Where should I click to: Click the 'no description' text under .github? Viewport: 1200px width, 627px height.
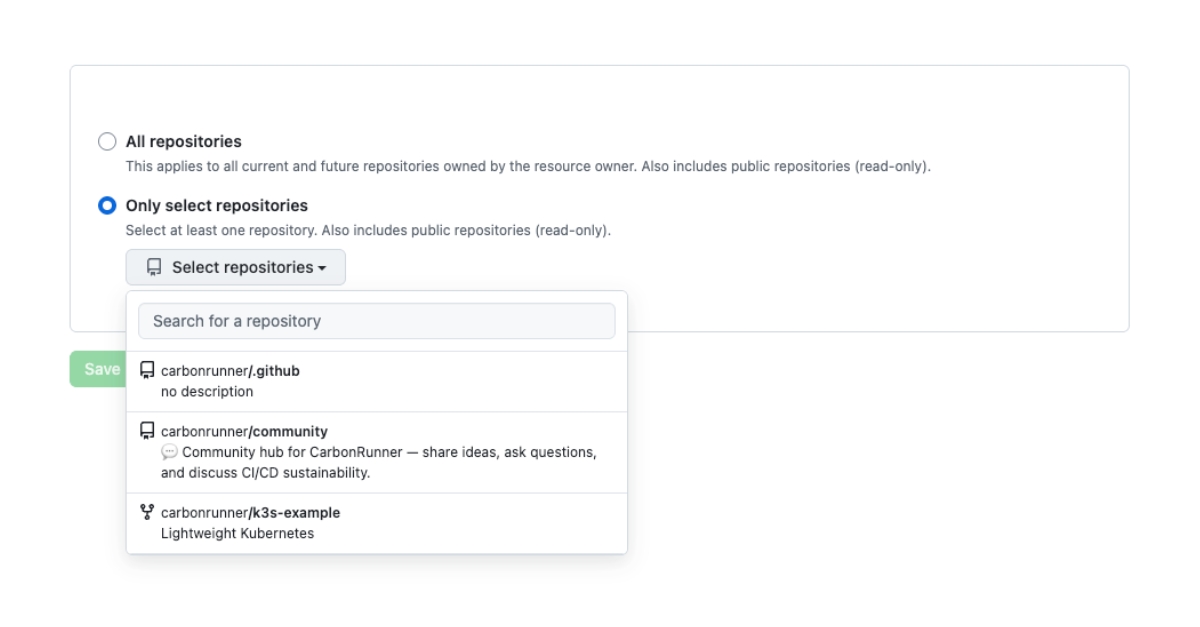(207, 392)
